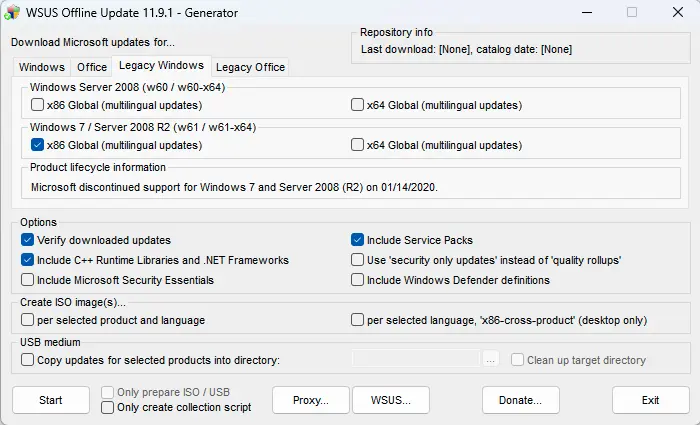
Task: Open Proxy settings
Action: point(311,400)
